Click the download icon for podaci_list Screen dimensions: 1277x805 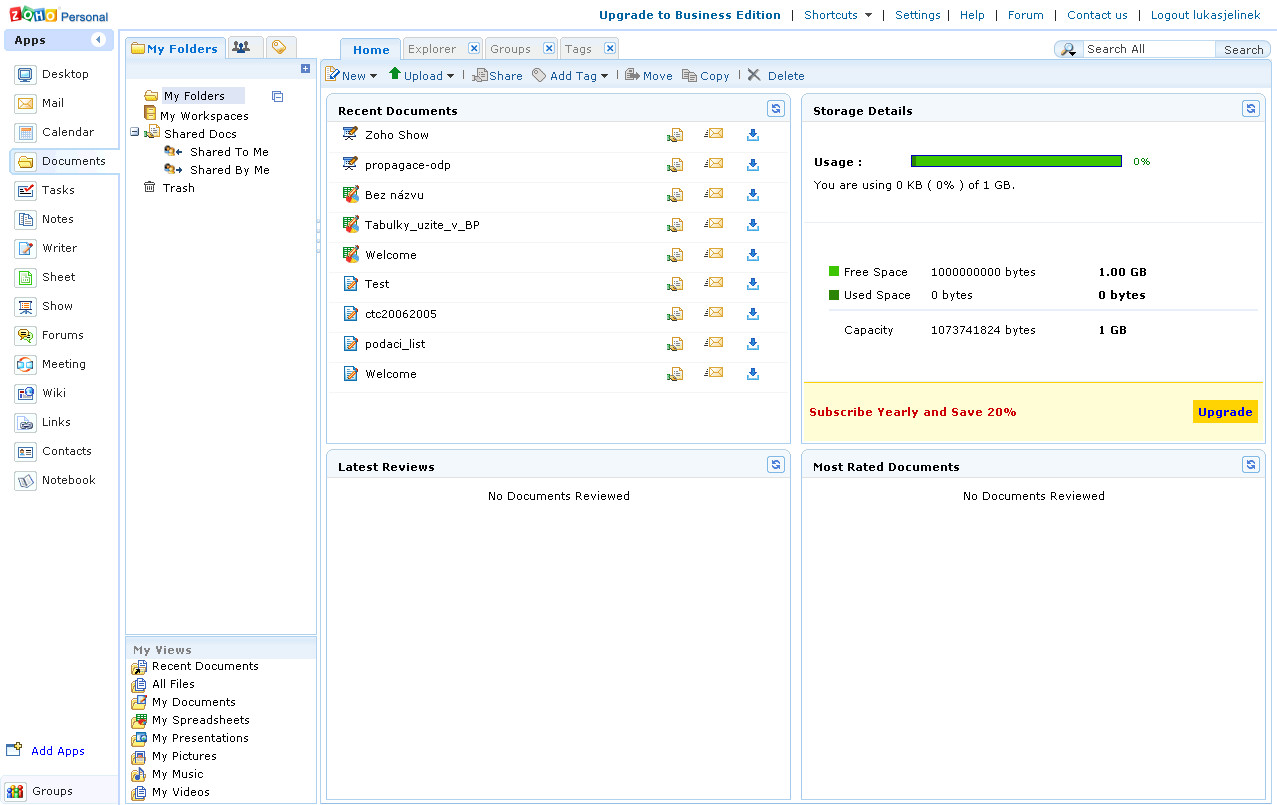point(753,344)
